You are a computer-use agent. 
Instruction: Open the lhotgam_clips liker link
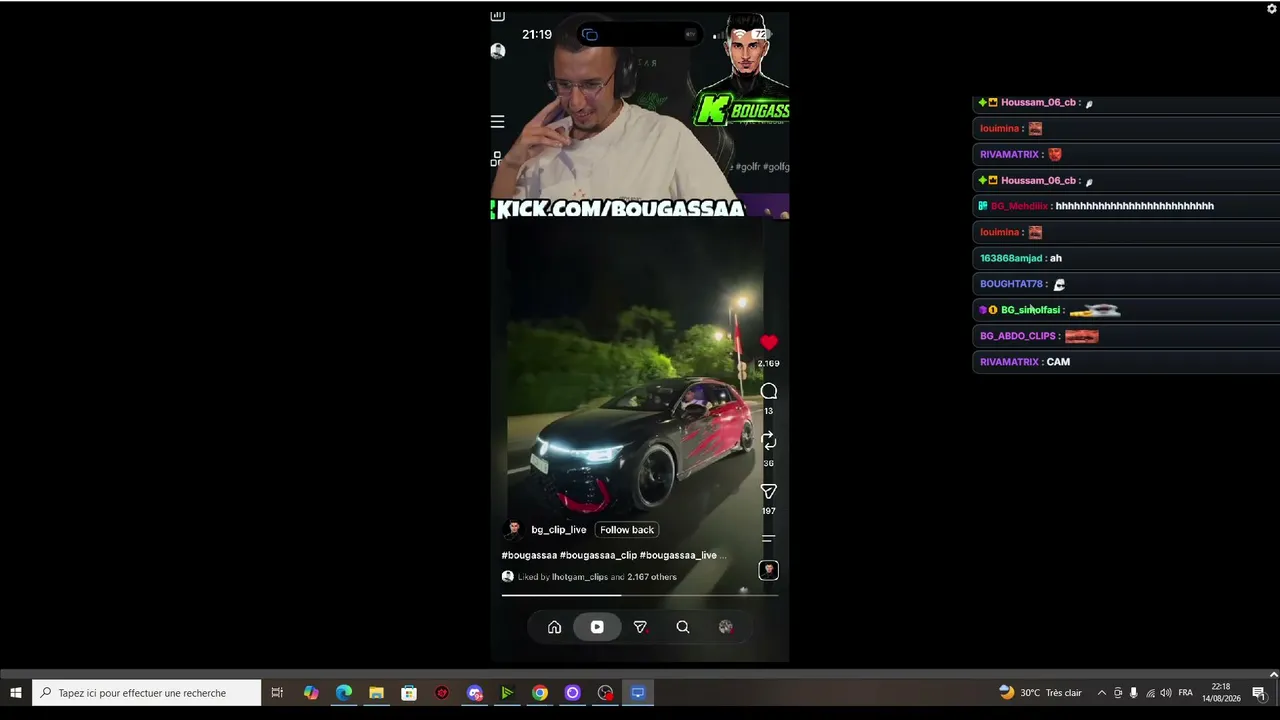pyautogui.click(x=580, y=577)
